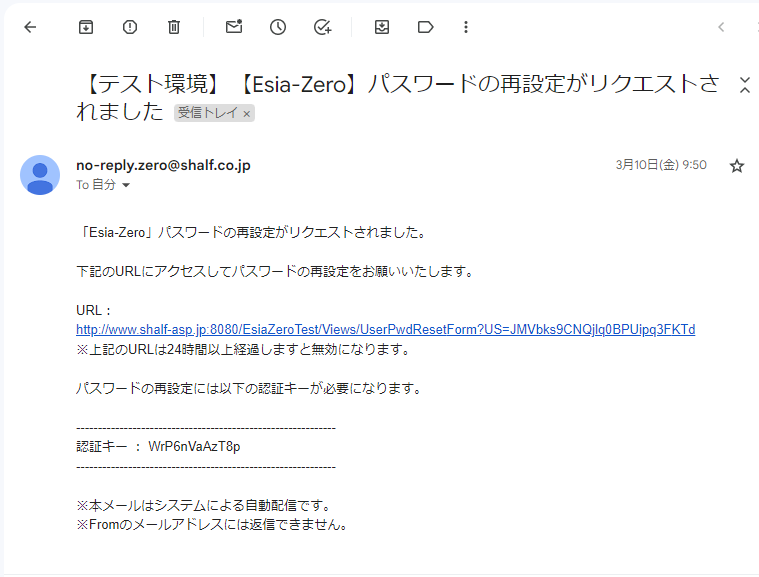Image resolution: width=759 pixels, height=577 pixels.
Task: Click the line 下記のURLにアクセスして
Action: click(x=274, y=271)
